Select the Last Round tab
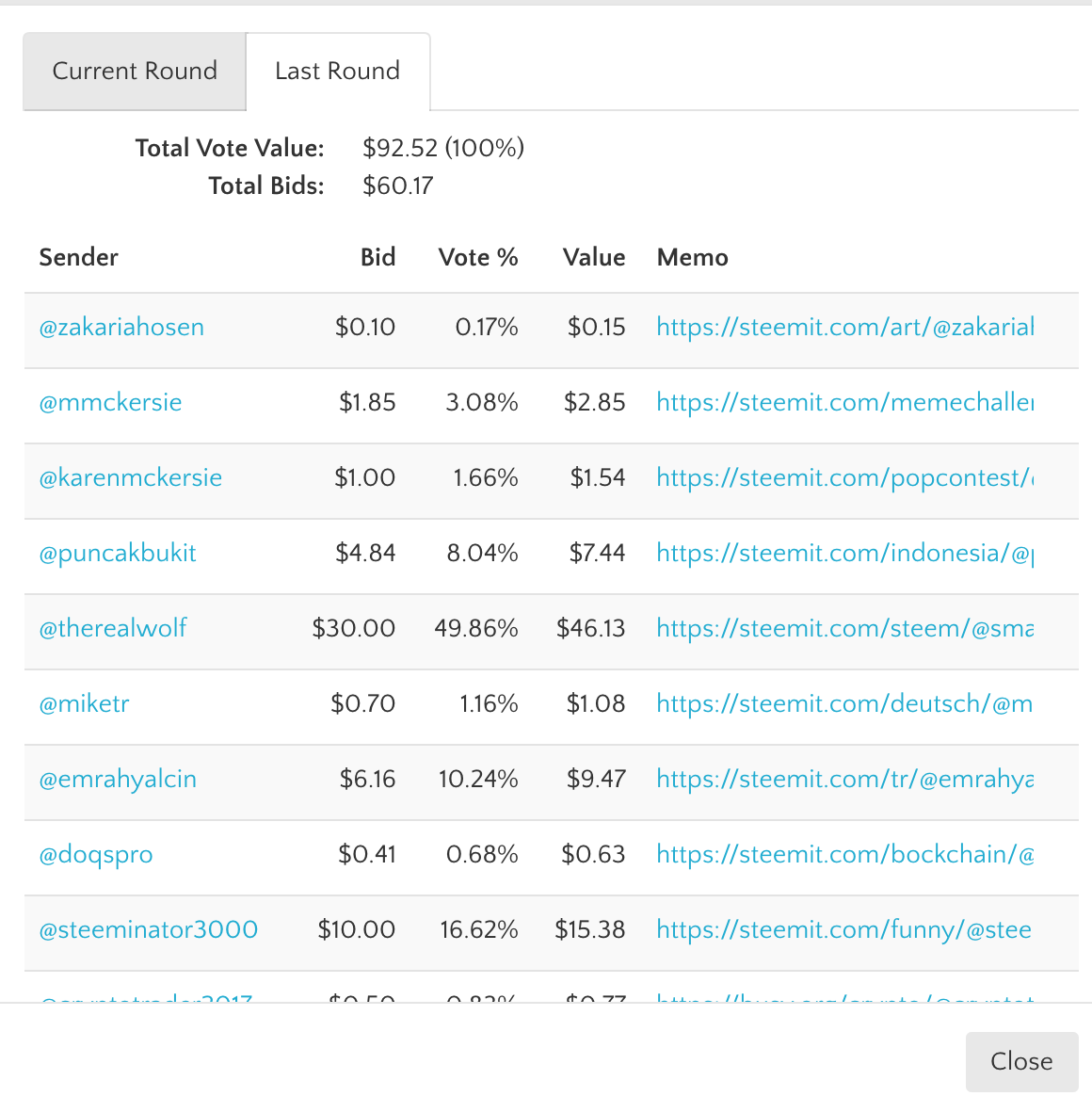The height and width of the screenshot is (1096, 1092). point(337,72)
